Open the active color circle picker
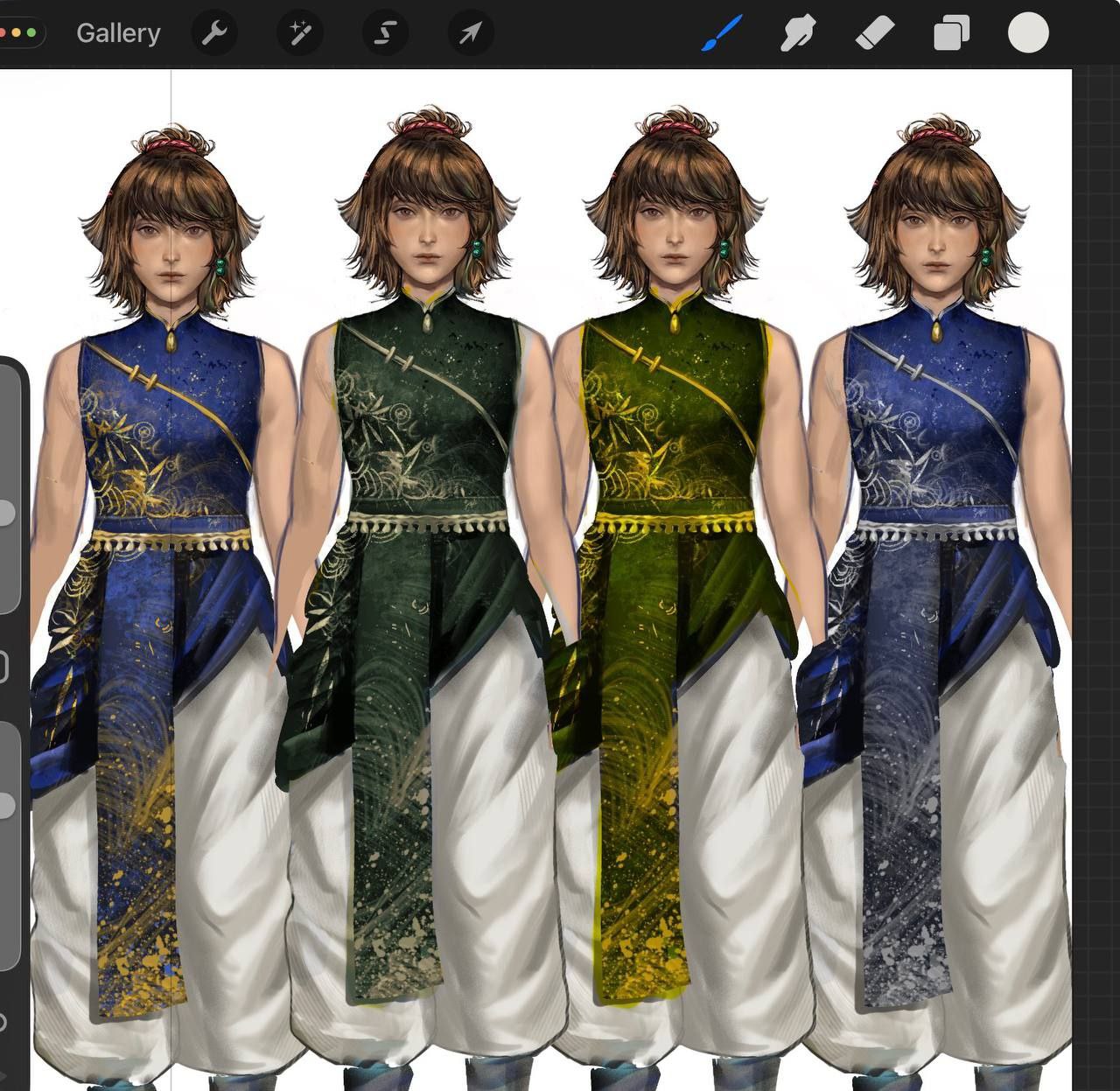Screen dimensions: 1120x1091 (1028, 33)
